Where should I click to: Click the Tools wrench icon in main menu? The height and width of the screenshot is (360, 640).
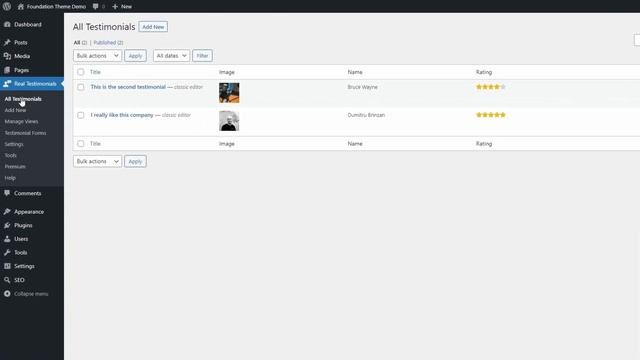pos(7,253)
